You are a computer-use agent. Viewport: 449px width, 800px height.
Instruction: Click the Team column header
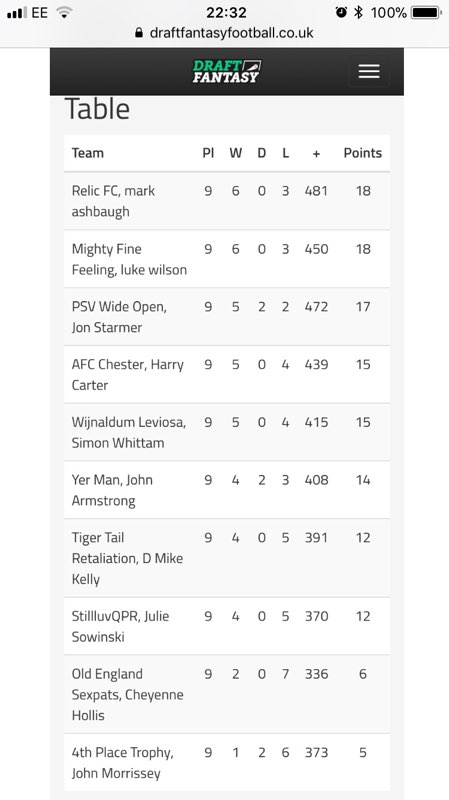coord(88,153)
